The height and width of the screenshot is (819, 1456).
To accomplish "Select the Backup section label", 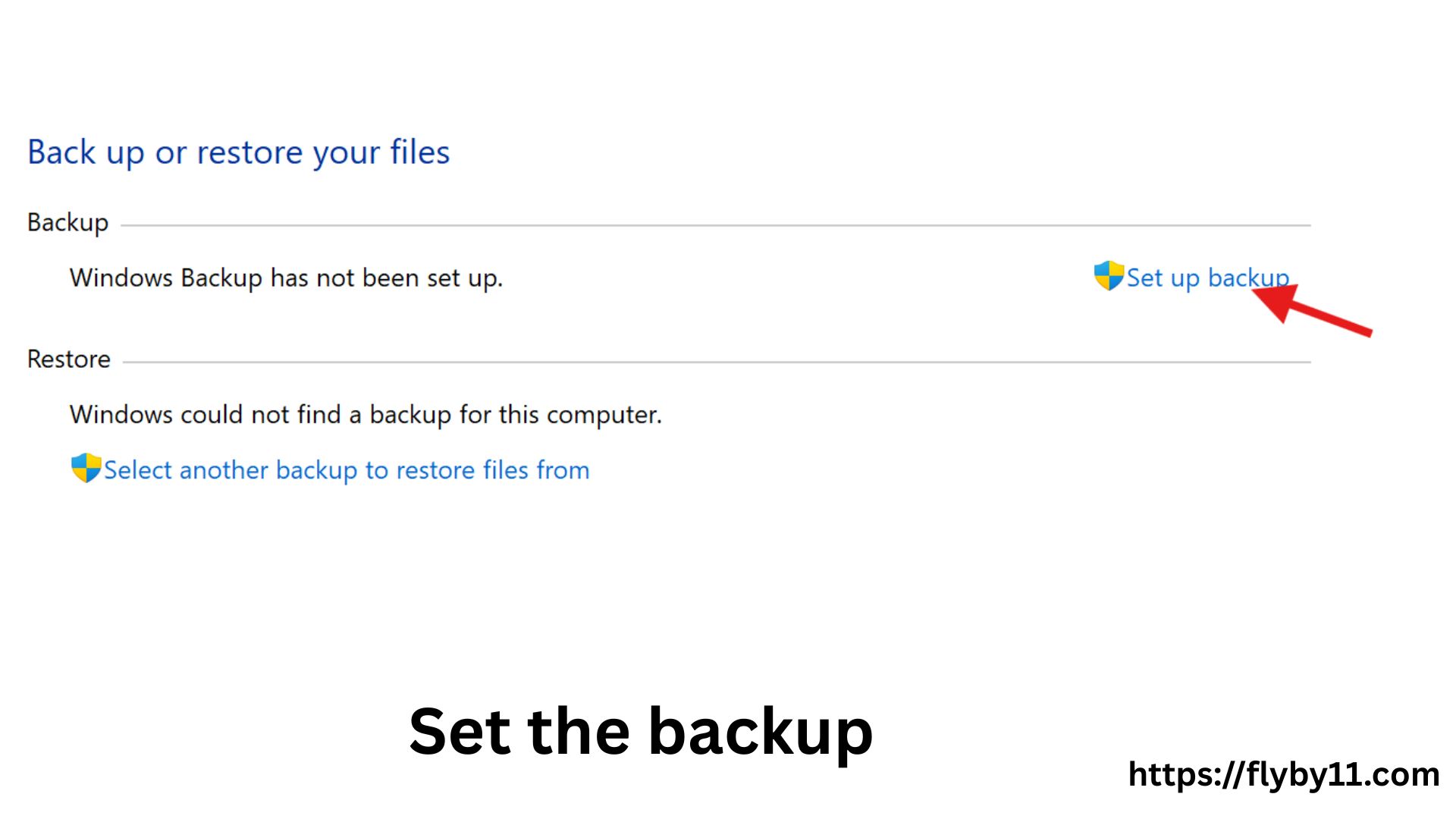I will [67, 222].
